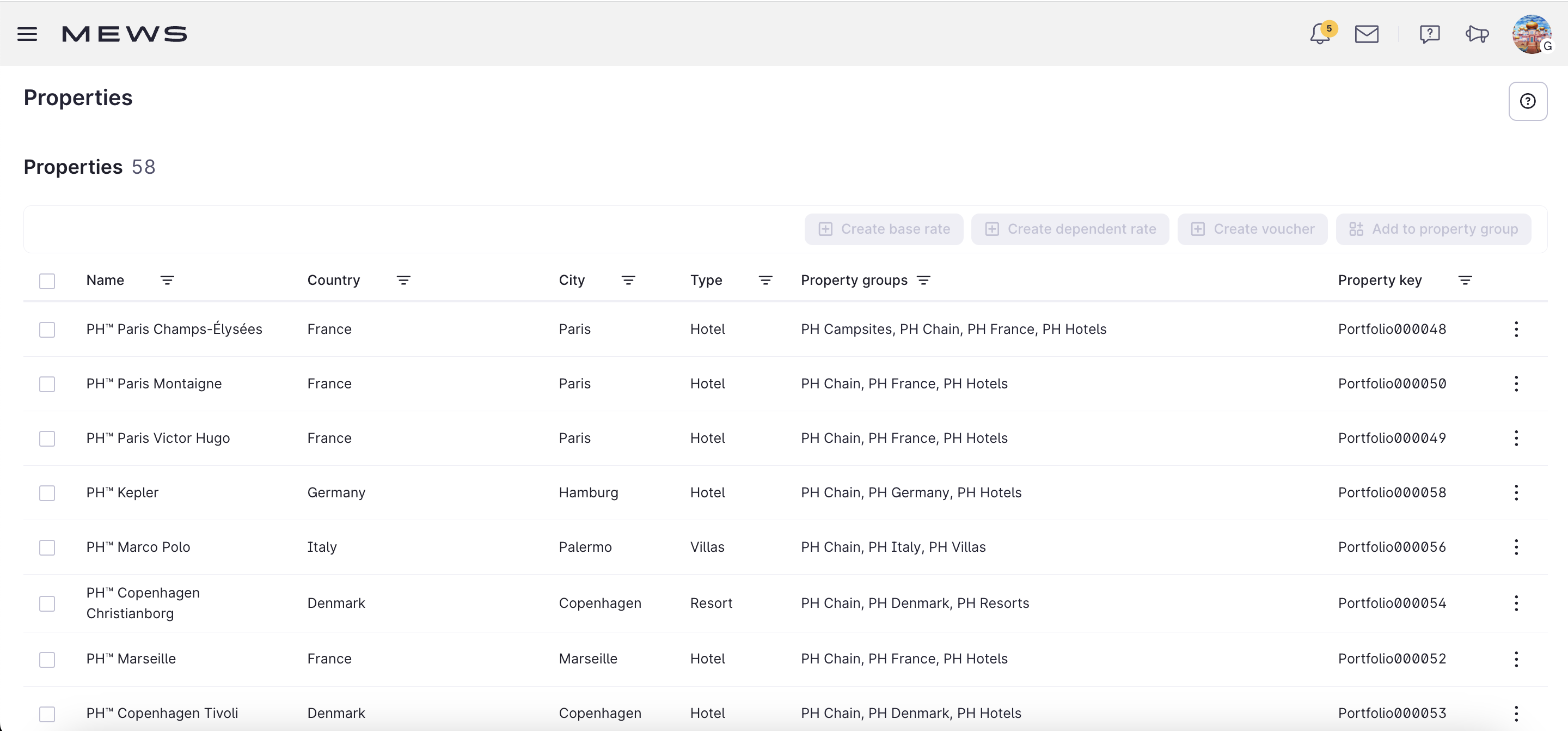Viewport: 1568px width, 731px height.
Task: Select the PH Kepler row checkbox
Action: 47,493
